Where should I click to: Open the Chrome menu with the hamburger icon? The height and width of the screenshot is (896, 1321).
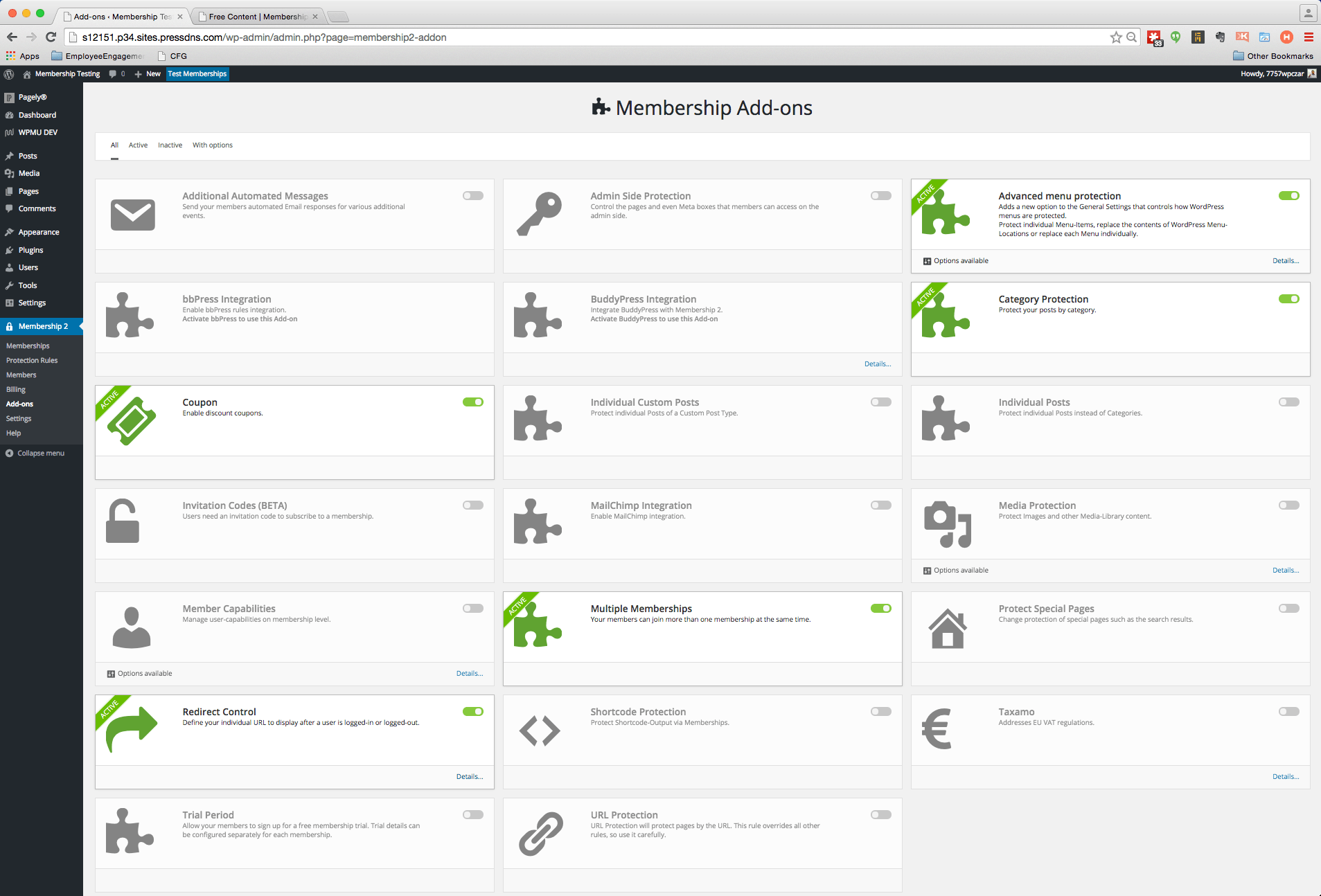(1309, 37)
